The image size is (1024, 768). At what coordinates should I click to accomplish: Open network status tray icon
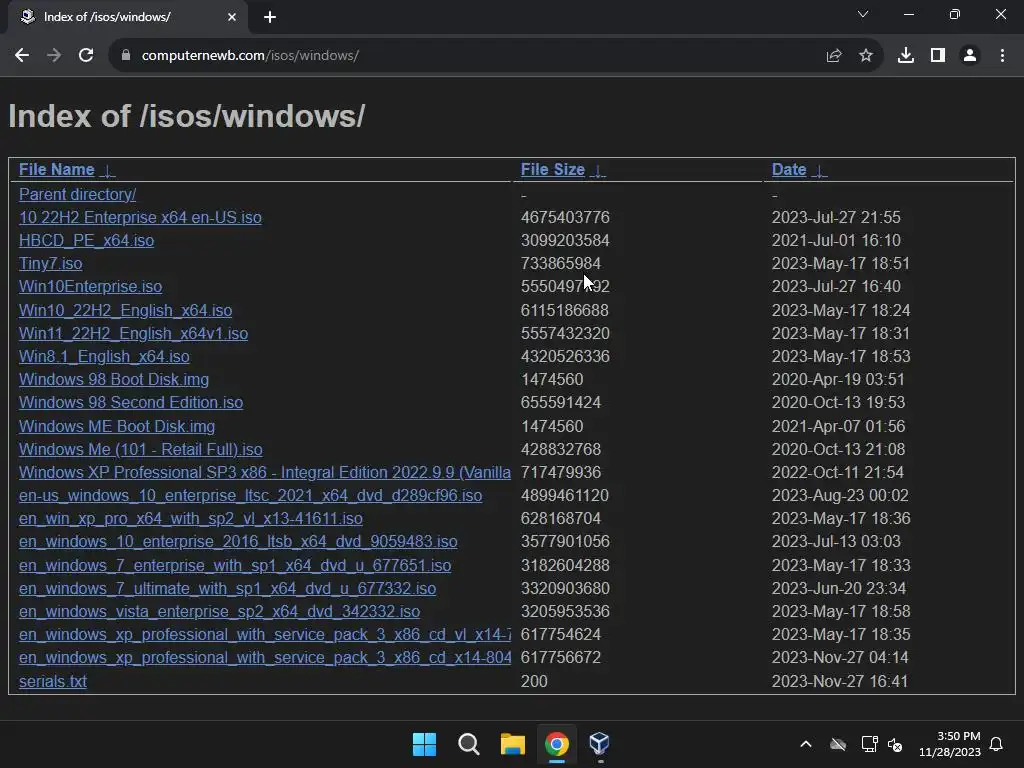pos(869,744)
